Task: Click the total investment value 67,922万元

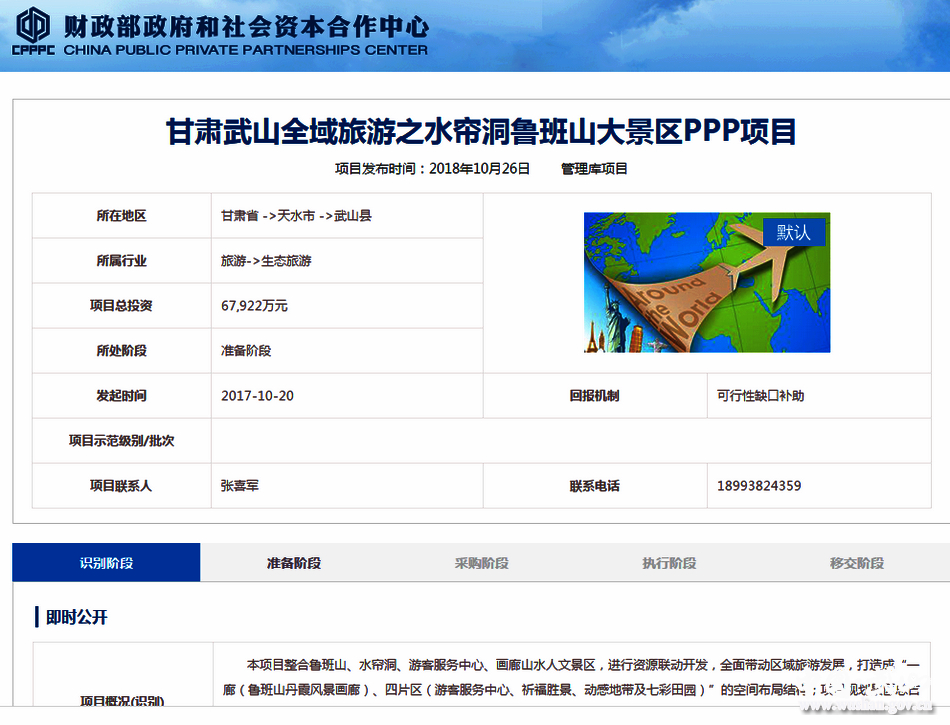Action: click(254, 306)
